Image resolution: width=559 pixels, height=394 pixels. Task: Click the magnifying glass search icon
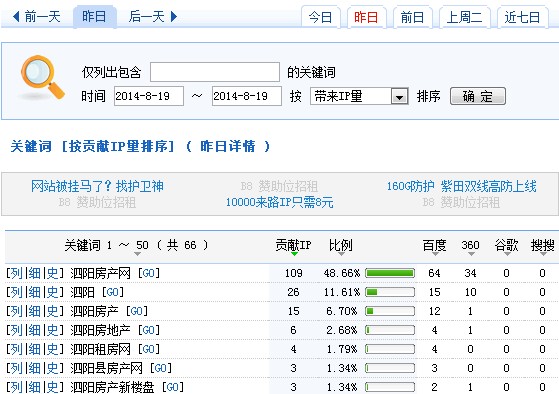tap(42, 77)
